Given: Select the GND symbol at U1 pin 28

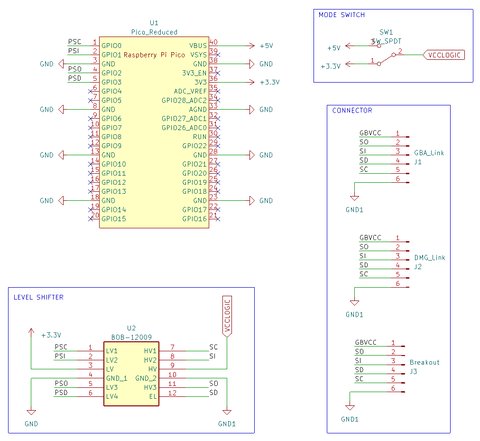Looking at the screenshot, I should point(261,155).
